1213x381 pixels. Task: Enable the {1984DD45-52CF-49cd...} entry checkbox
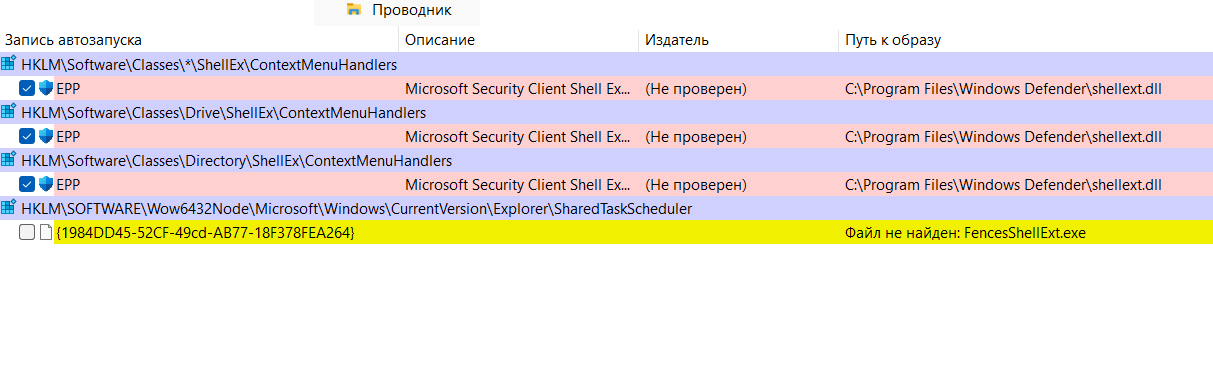pyautogui.click(x=27, y=232)
